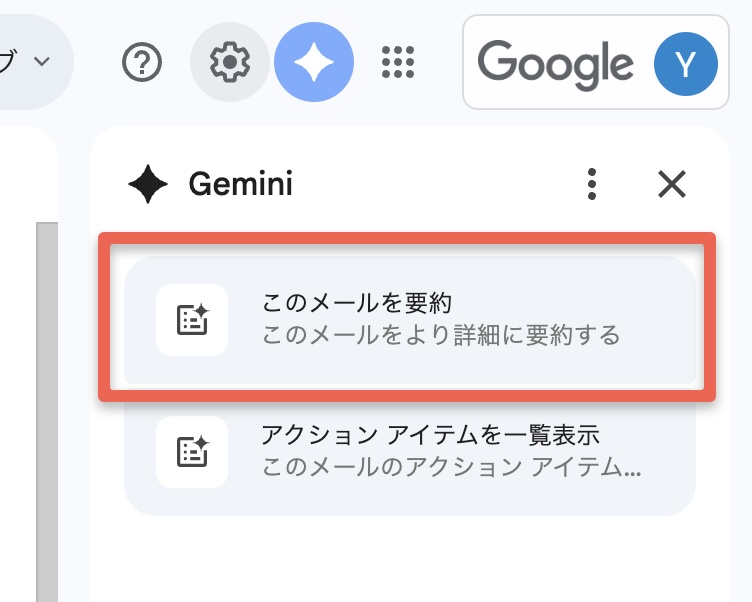Screen dimensions: 752x602
Task: Toggle the Gemini sparkle button in the header
Action: click(314, 62)
